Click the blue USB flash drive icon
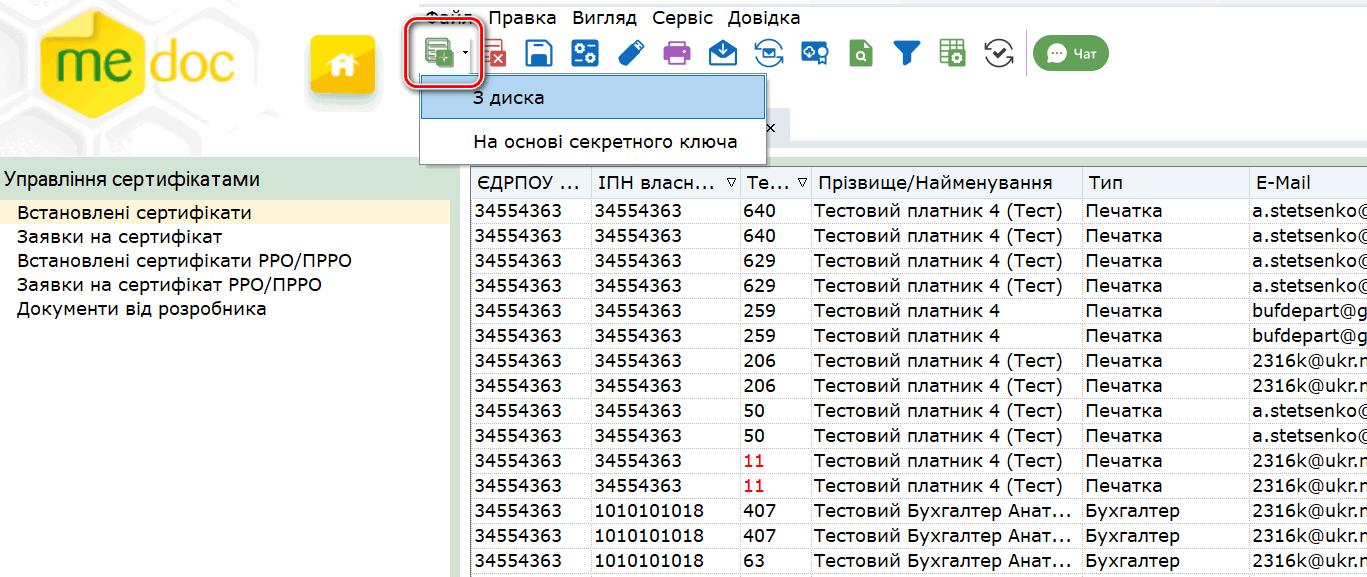1367x577 pixels. [x=631, y=53]
